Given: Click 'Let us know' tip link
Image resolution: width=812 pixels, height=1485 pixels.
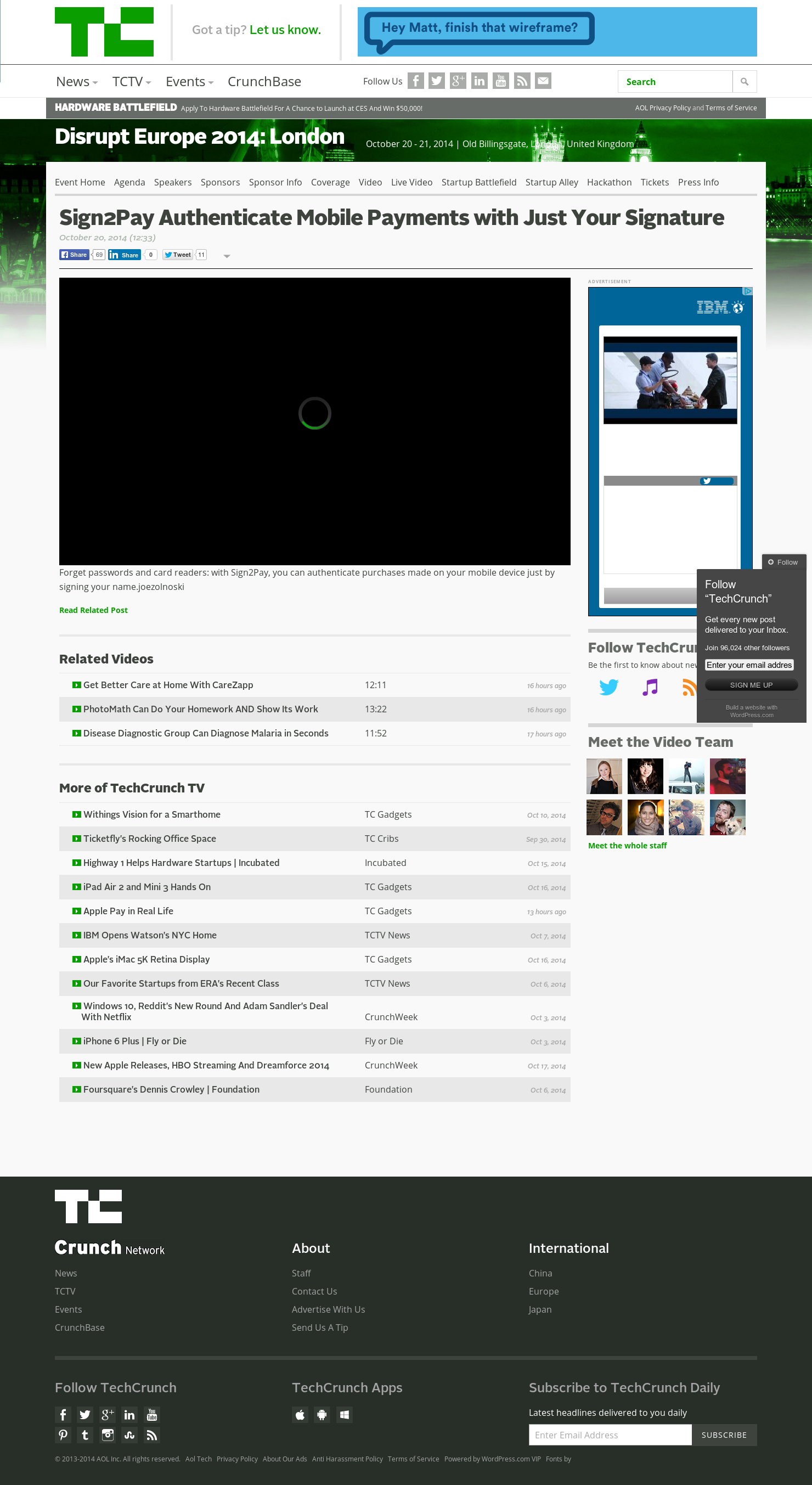Looking at the screenshot, I should 285,30.
